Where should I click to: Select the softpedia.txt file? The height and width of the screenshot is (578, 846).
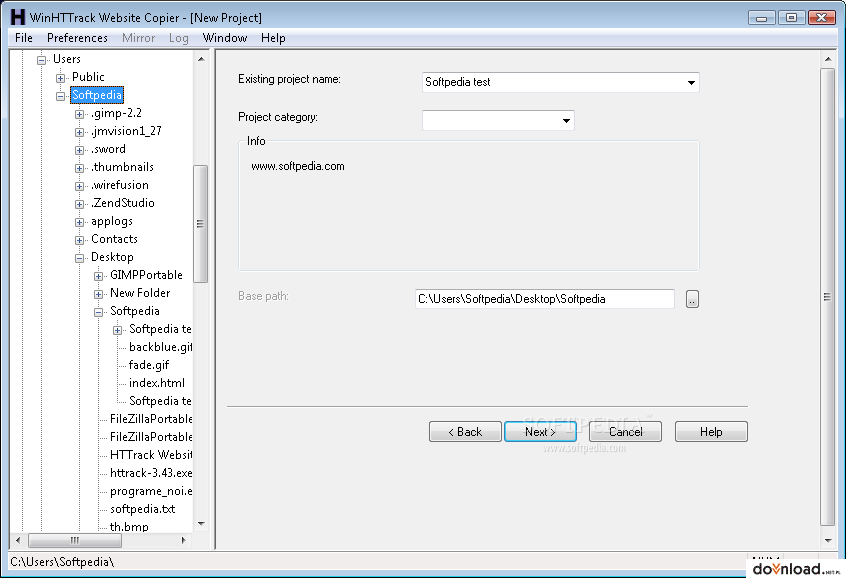coord(142,508)
